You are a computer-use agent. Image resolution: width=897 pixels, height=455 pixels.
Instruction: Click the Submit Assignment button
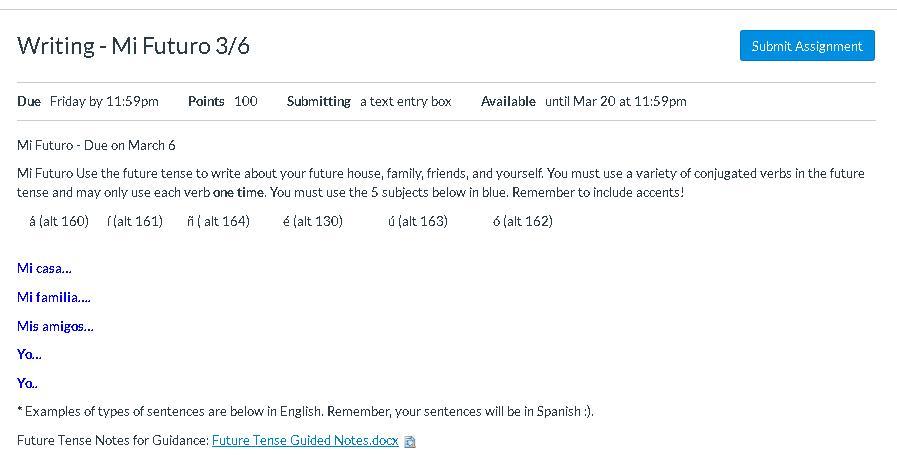807,46
